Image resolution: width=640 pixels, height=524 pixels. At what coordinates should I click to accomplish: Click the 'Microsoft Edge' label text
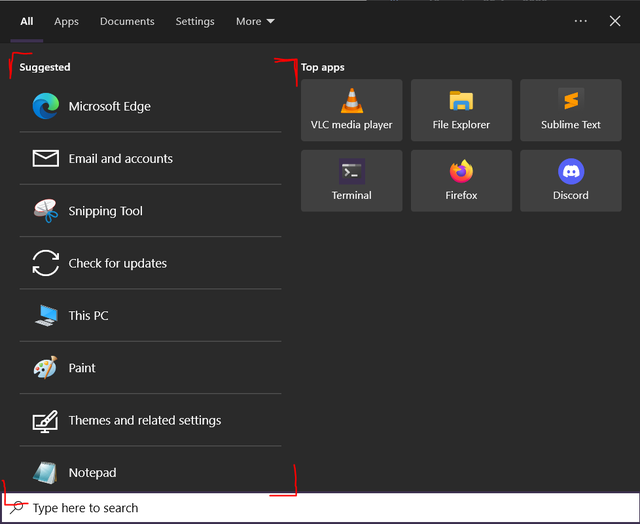click(109, 107)
